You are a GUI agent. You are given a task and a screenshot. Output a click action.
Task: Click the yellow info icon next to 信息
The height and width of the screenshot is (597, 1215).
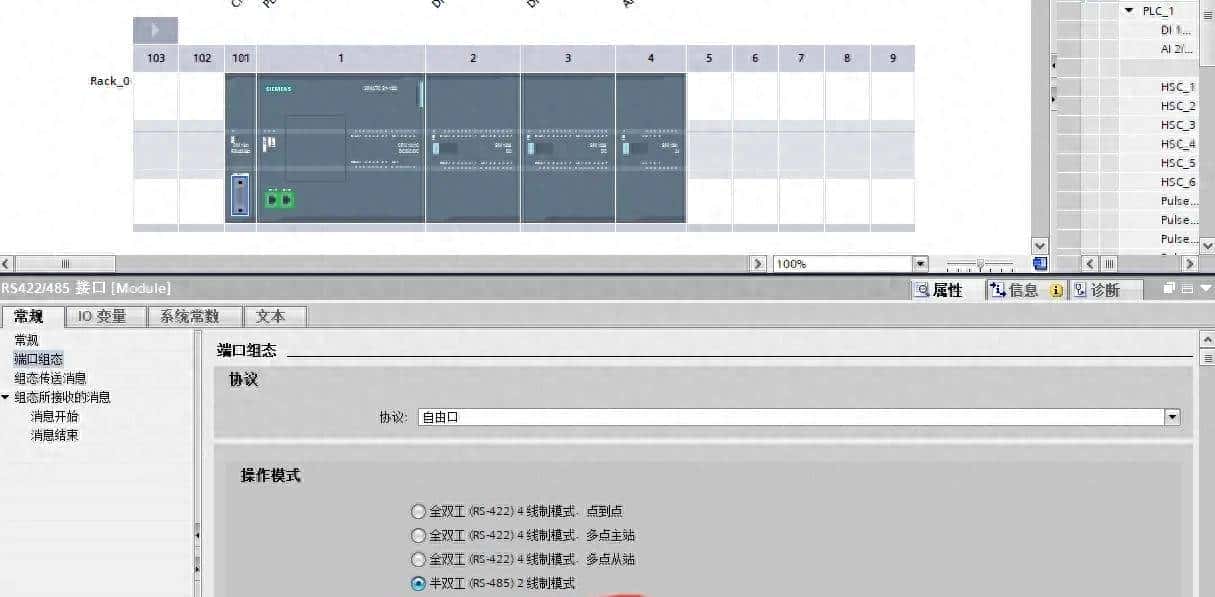pyautogui.click(x=1056, y=291)
